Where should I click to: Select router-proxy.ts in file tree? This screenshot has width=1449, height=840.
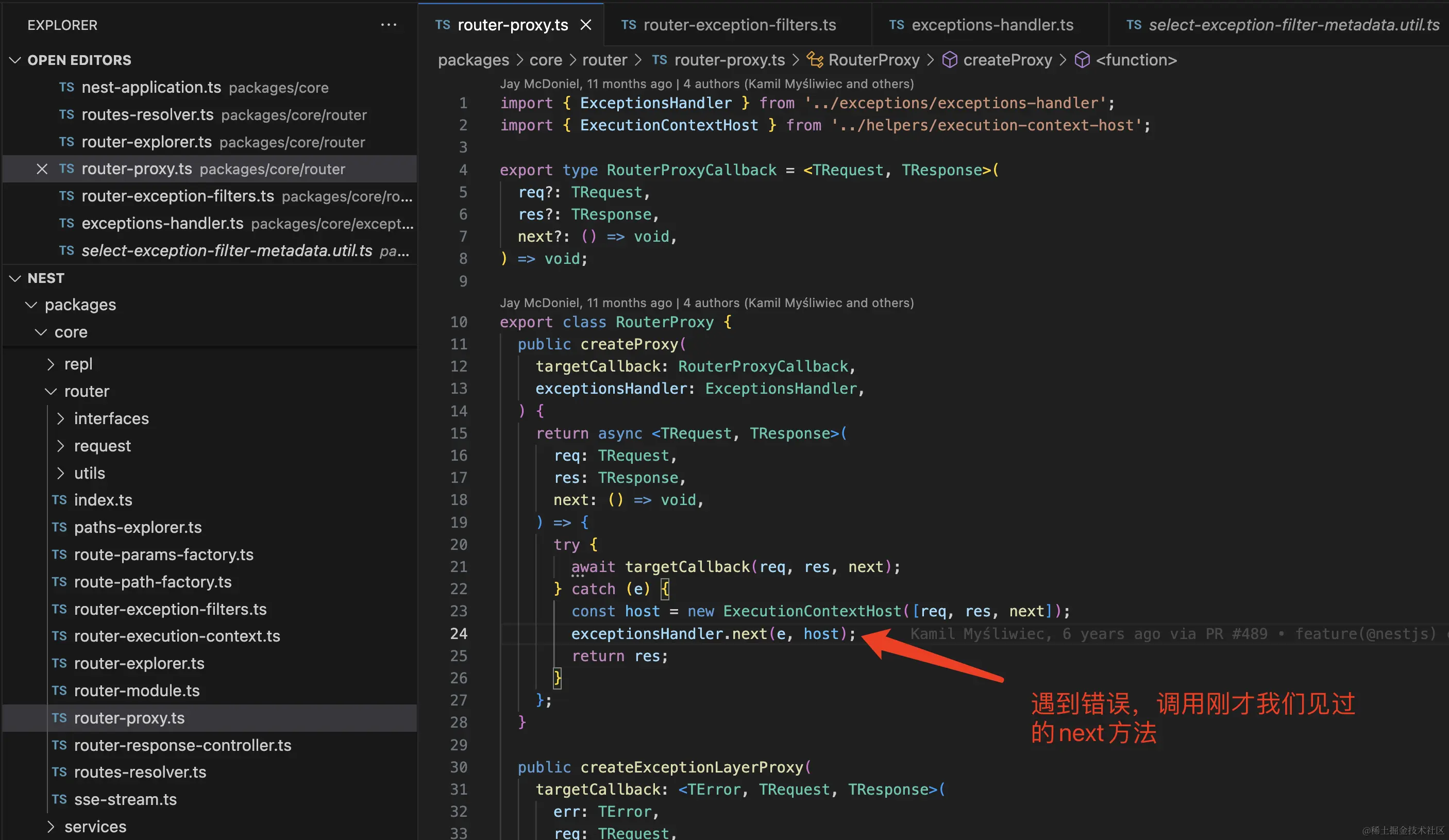tap(210, 718)
